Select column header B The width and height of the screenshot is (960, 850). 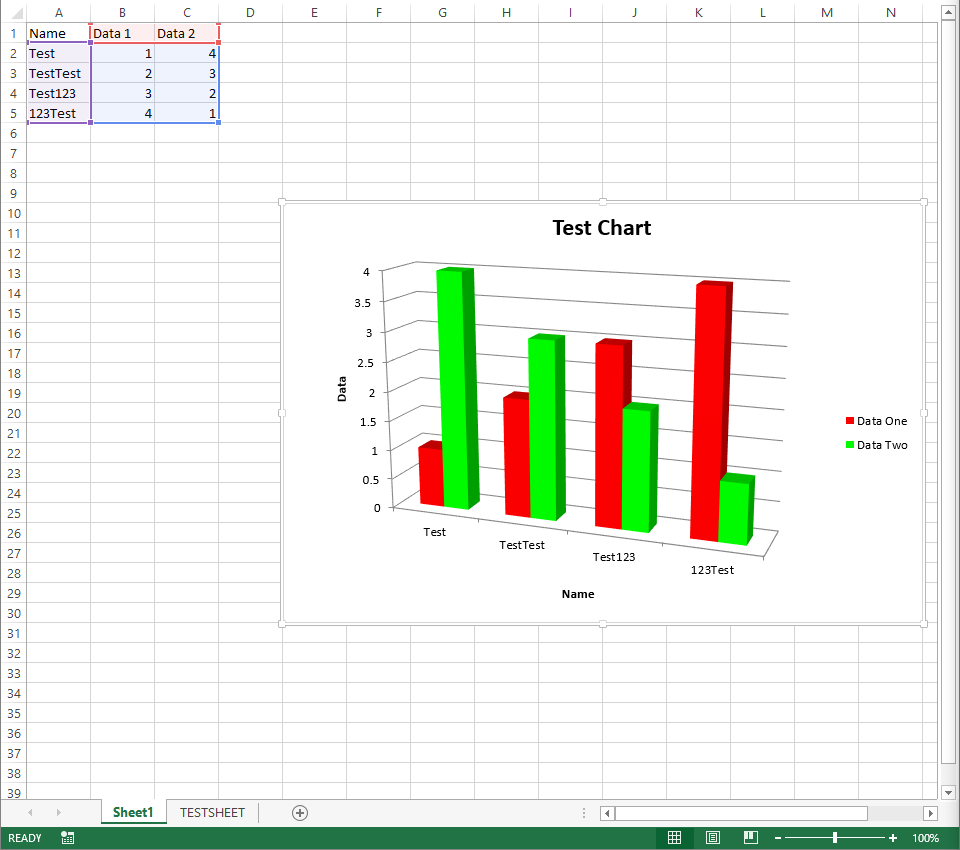(x=122, y=12)
